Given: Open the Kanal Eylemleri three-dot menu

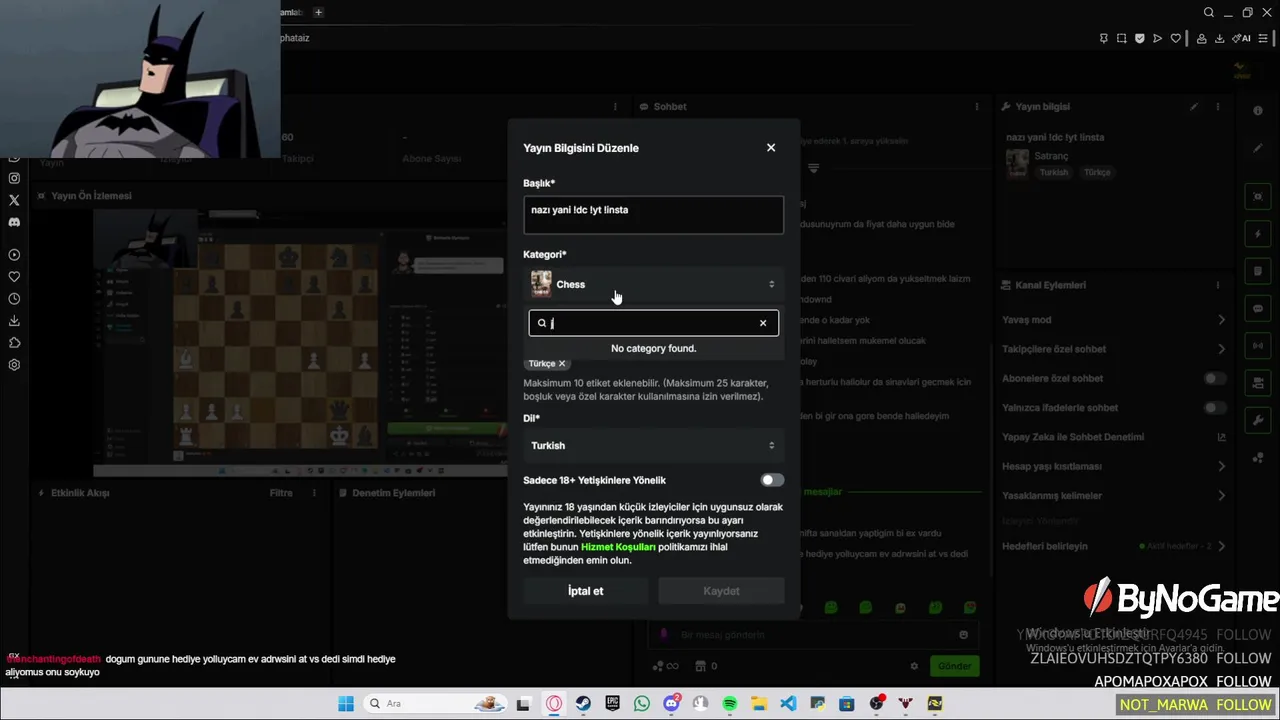Looking at the screenshot, I should [1218, 285].
